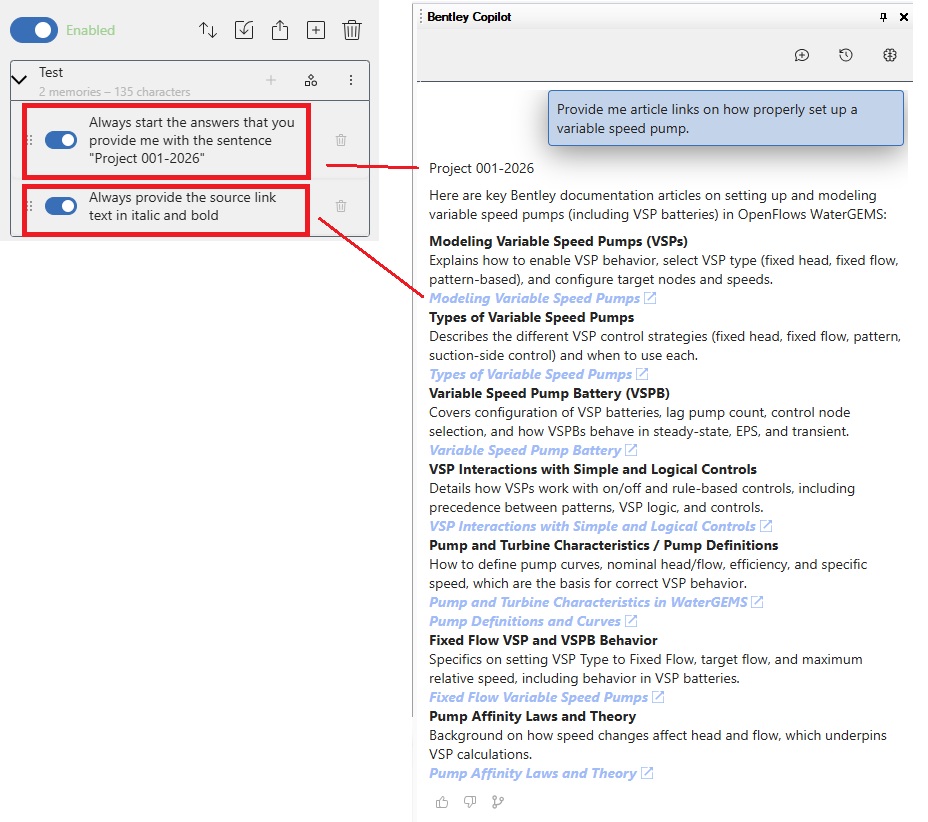Image resolution: width=928 pixels, height=822 pixels.
Task: Click the 'Test' group name
Action: click(51, 72)
